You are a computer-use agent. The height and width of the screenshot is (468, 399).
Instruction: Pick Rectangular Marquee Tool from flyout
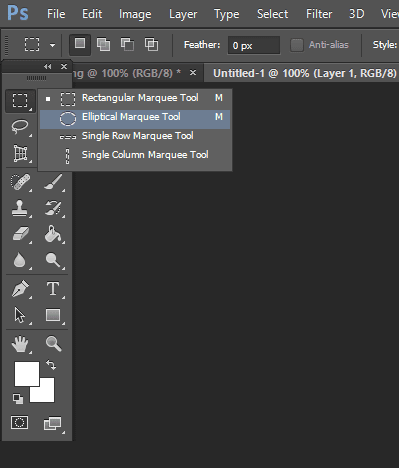[135, 98]
